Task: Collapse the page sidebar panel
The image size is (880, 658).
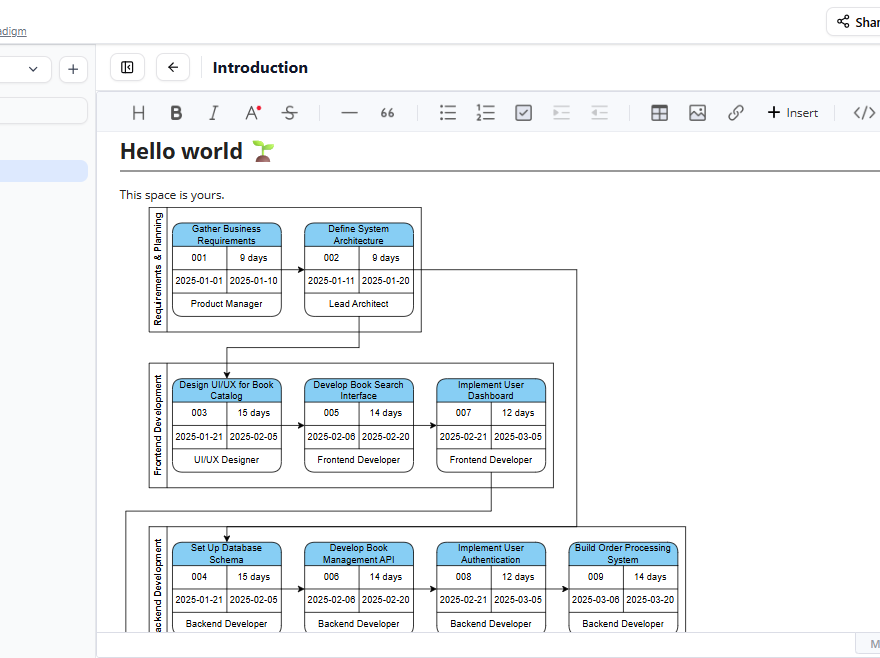Action: click(127, 67)
